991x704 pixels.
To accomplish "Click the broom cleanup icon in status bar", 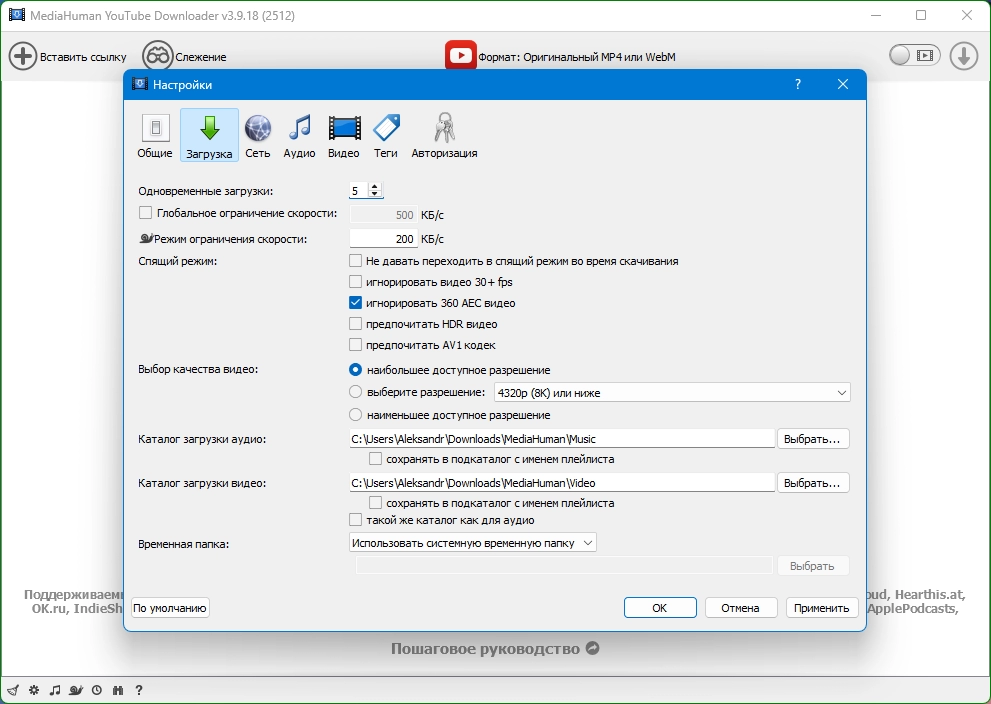I will [x=13, y=690].
